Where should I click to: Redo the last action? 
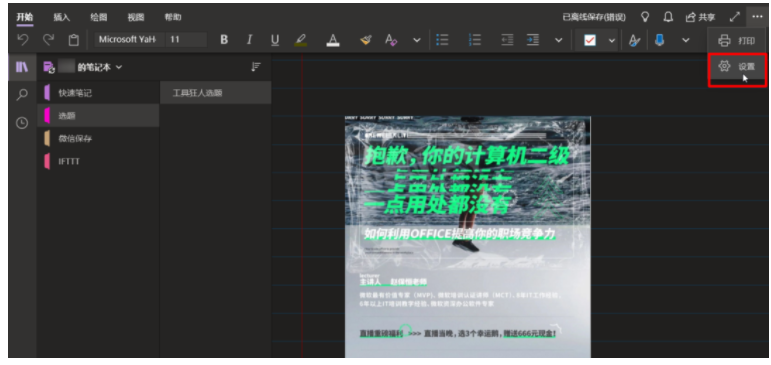[48, 39]
